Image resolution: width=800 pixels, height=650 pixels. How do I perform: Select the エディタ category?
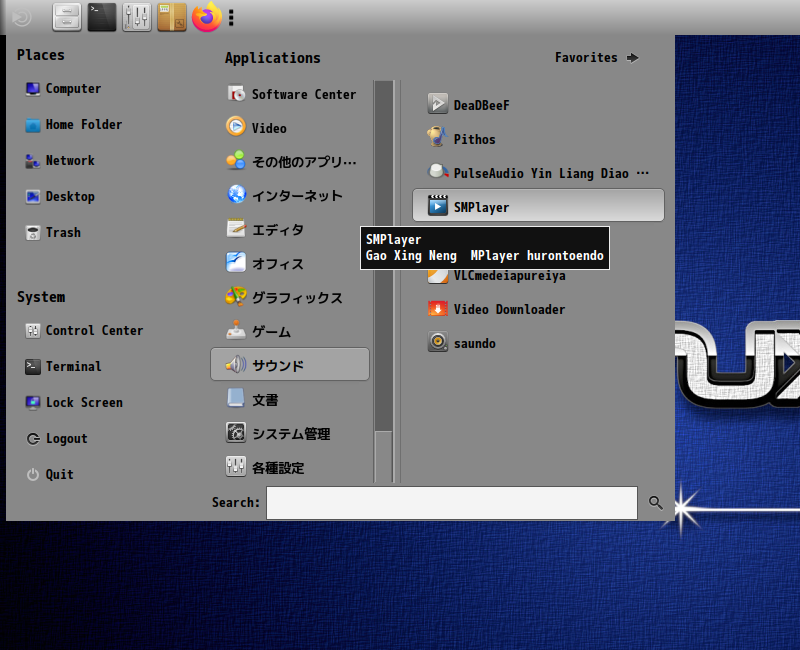[x=290, y=230]
